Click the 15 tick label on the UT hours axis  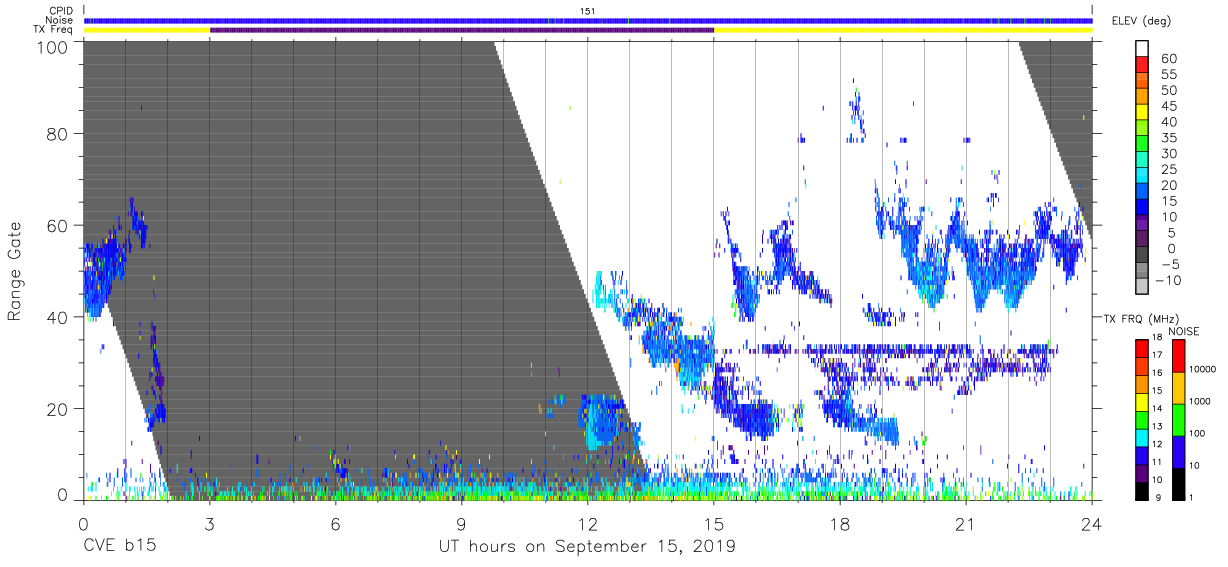click(x=714, y=524)
